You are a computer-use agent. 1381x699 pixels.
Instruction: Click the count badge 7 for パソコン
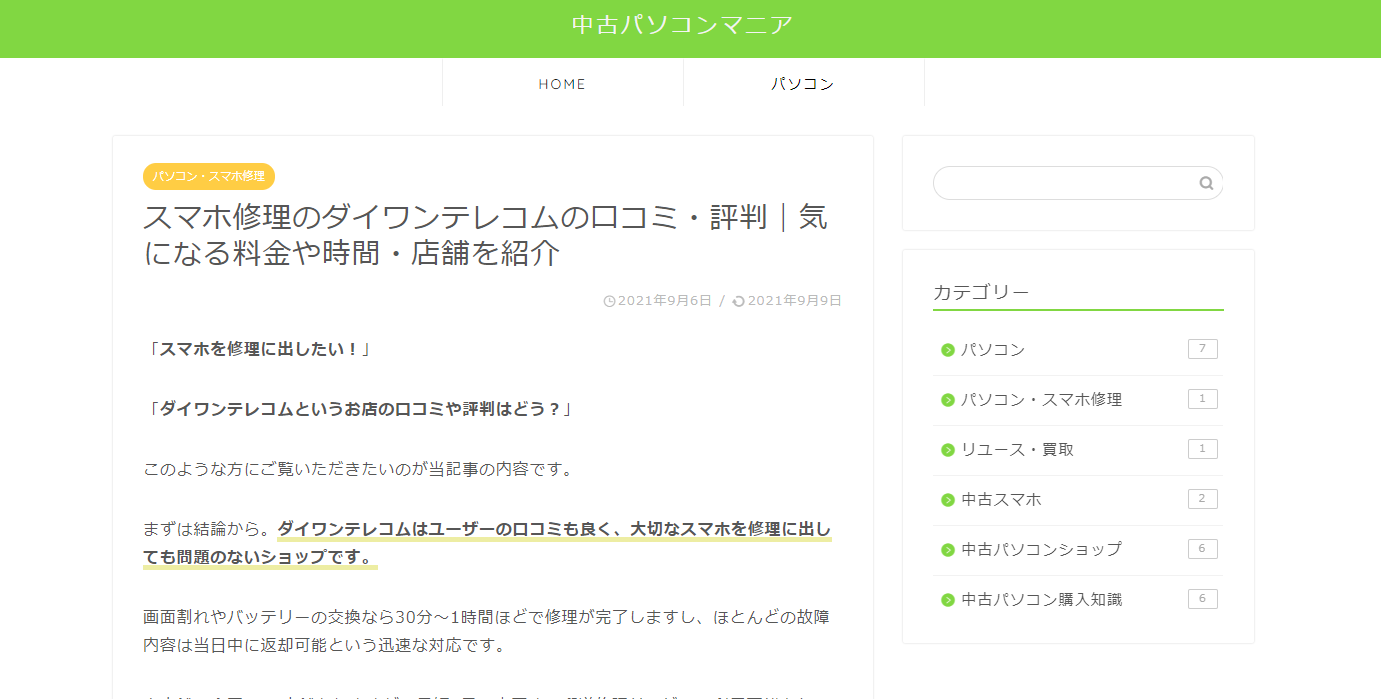[1203, 349]
